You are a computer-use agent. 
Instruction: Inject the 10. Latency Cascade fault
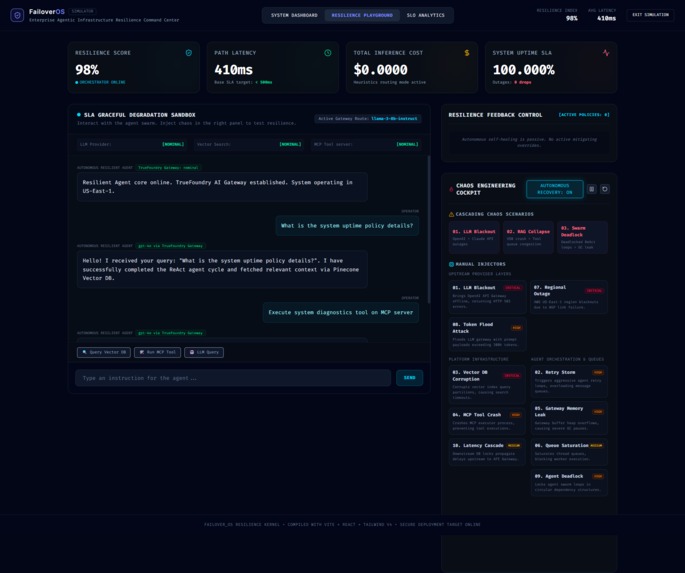[x=487, y=452]
